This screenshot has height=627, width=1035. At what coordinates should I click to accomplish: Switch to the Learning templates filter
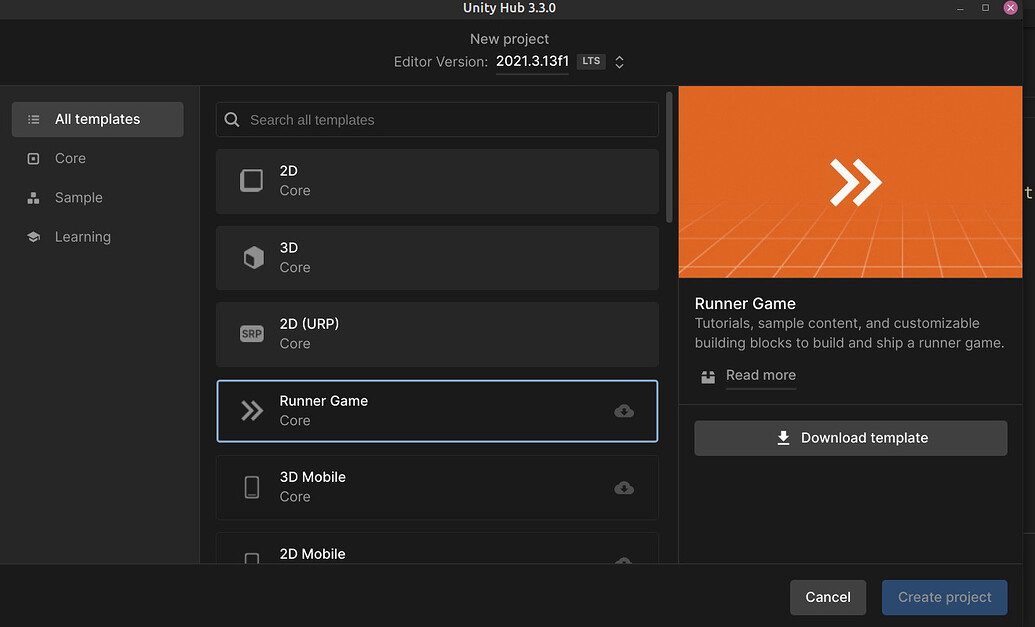pyautogui.click(x=82, y=236)
